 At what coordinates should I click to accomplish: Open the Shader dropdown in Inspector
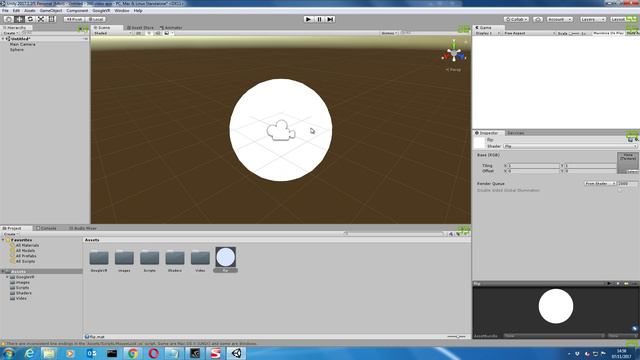[570, 146]
